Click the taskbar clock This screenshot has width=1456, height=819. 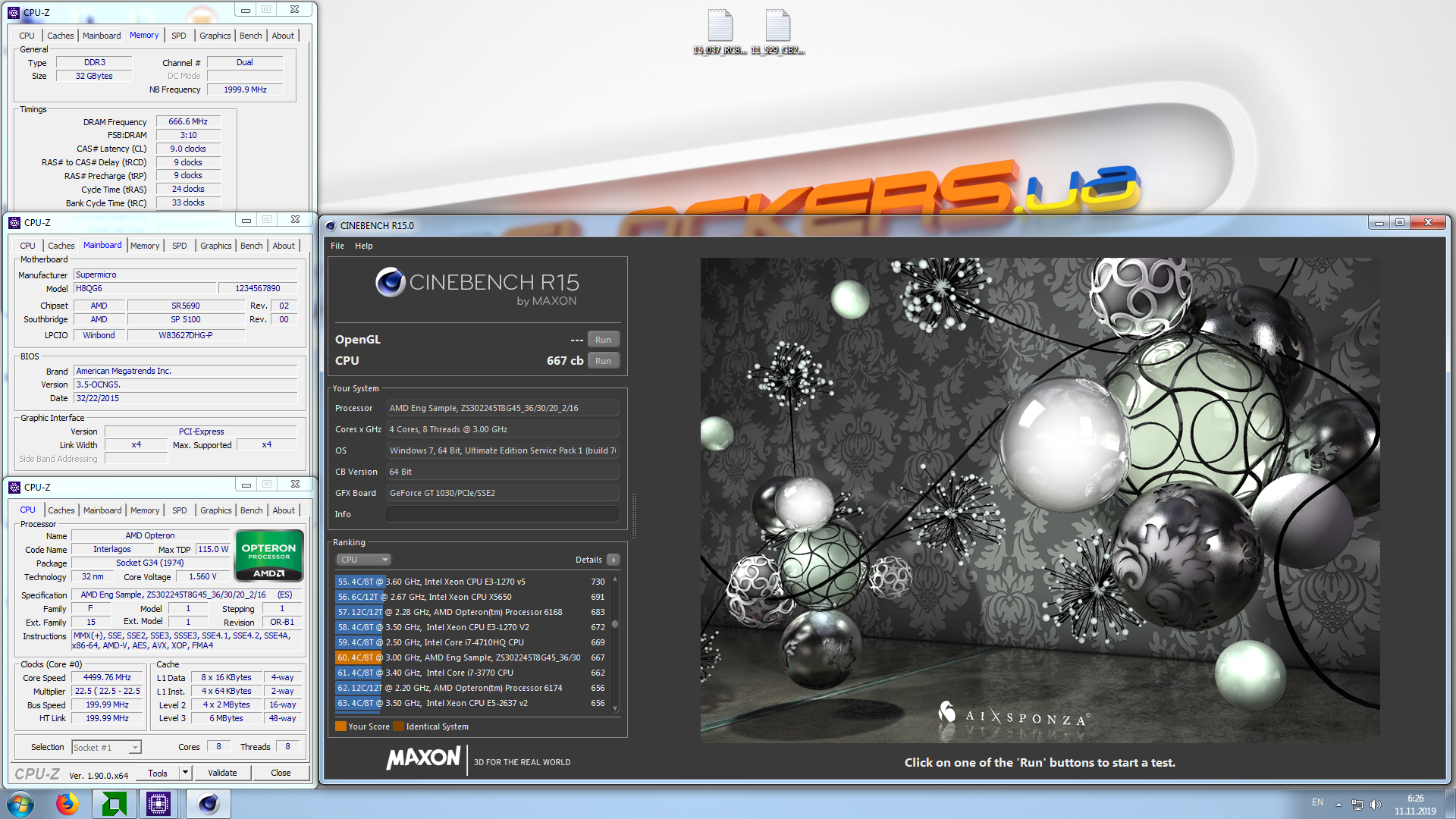click(1415, 805)
